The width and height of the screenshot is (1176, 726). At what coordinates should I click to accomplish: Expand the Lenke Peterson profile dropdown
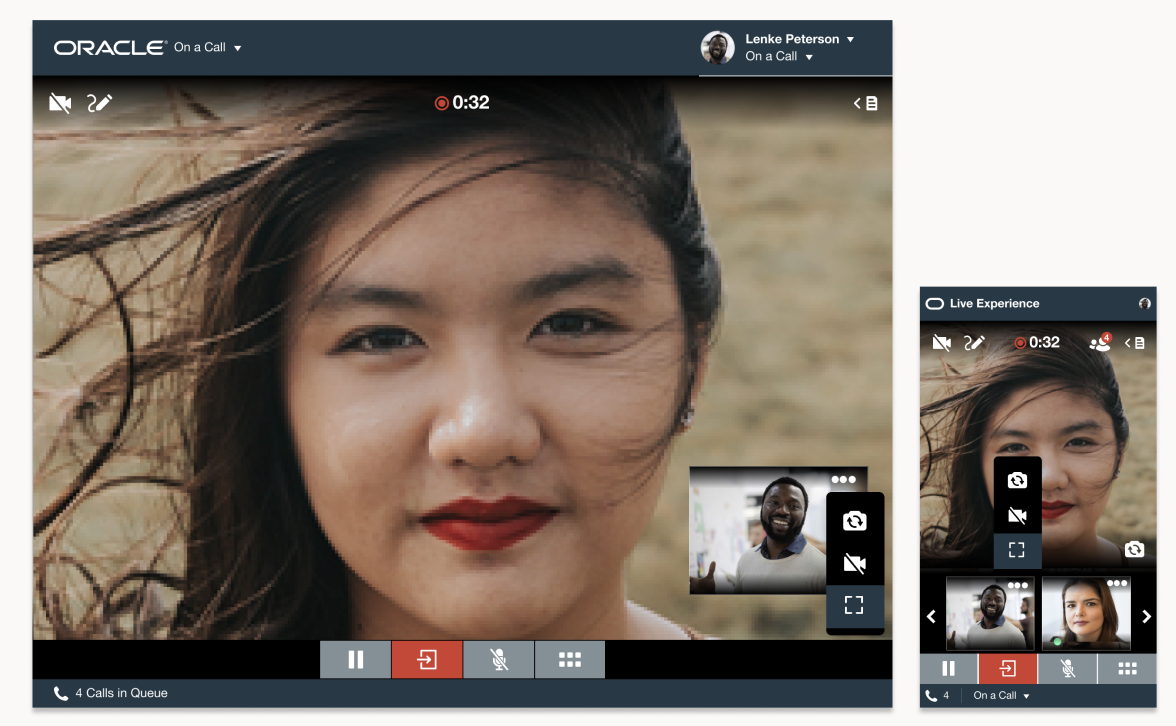(799, 38)
